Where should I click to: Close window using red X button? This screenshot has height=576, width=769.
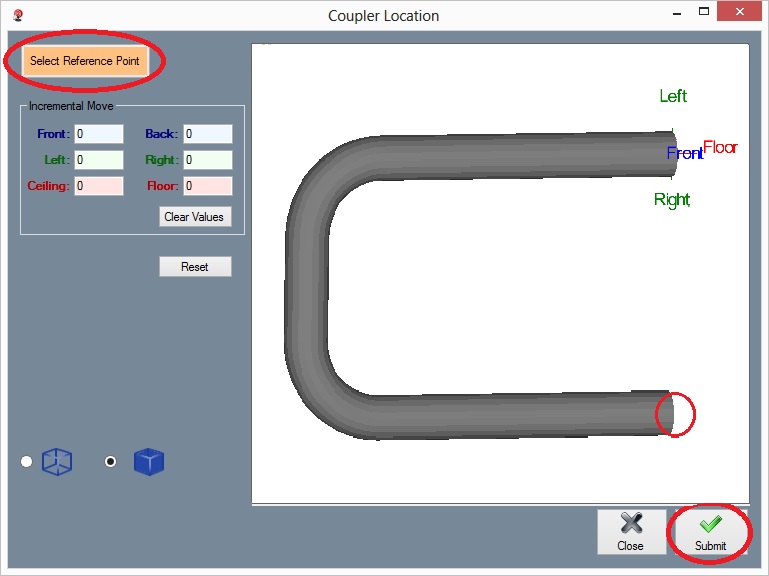coord(740,11)
